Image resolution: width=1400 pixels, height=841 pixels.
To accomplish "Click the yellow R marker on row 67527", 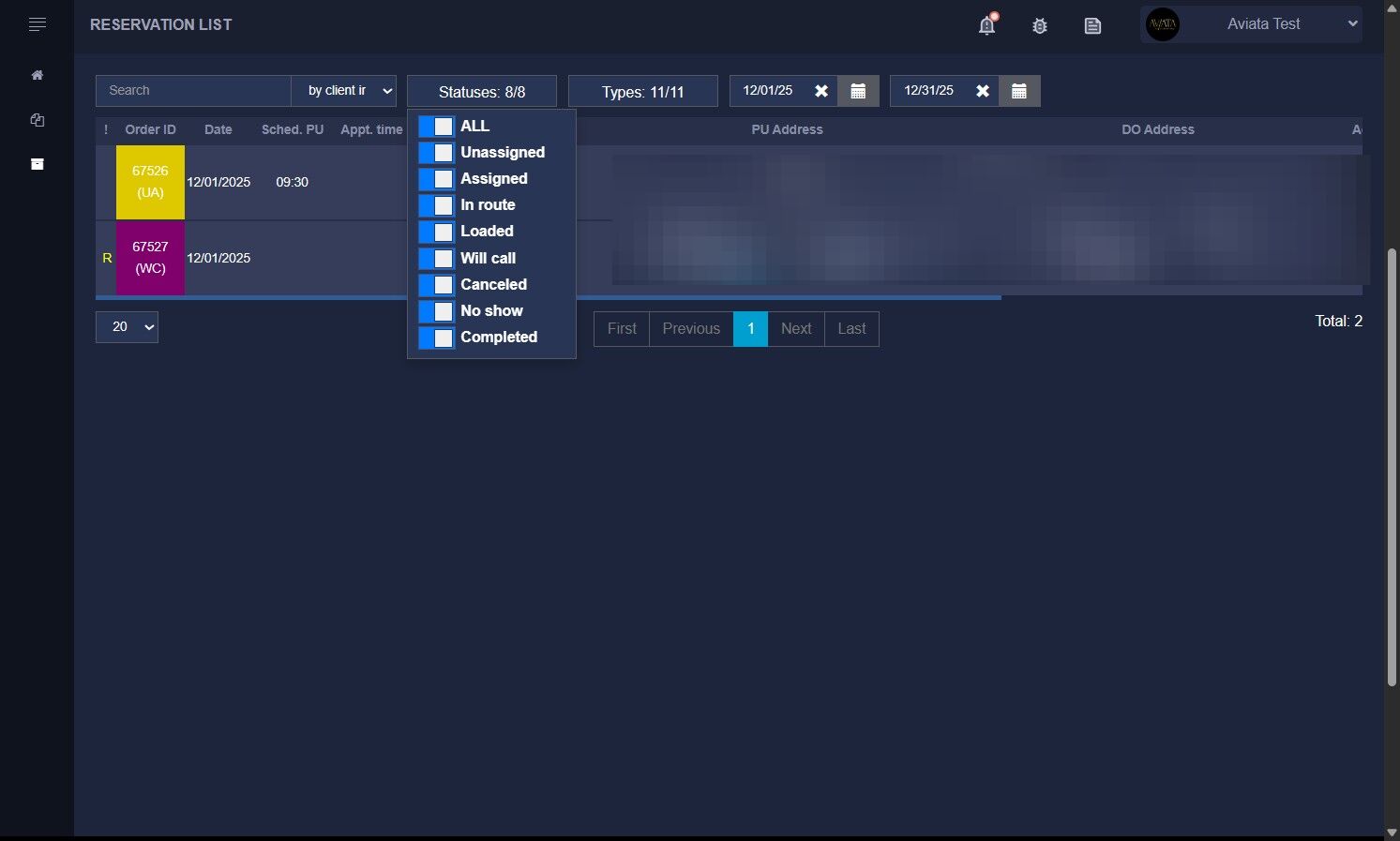I will click(107, 259).
